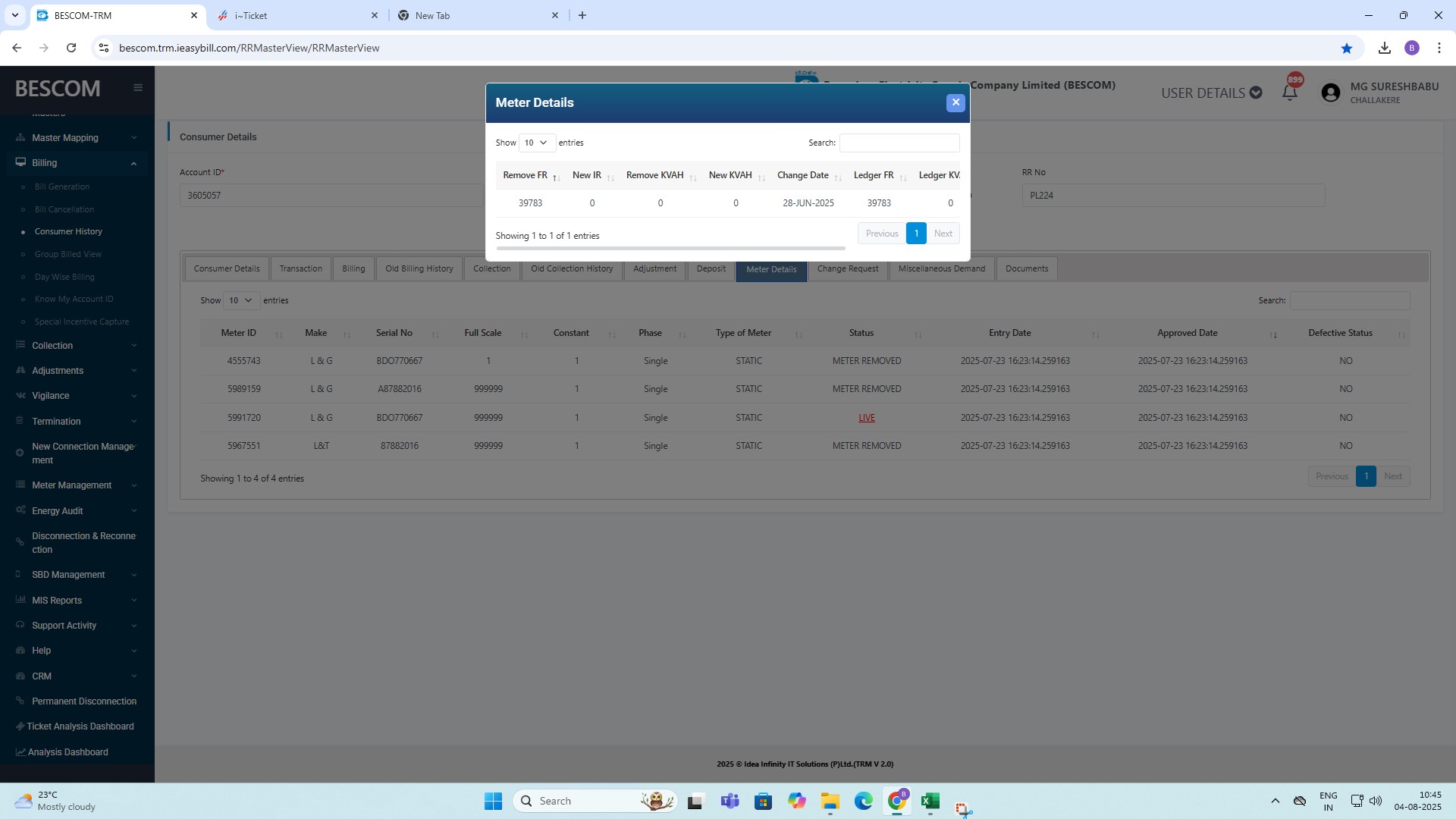Open Excel from the taskbar

pos(930,802)
